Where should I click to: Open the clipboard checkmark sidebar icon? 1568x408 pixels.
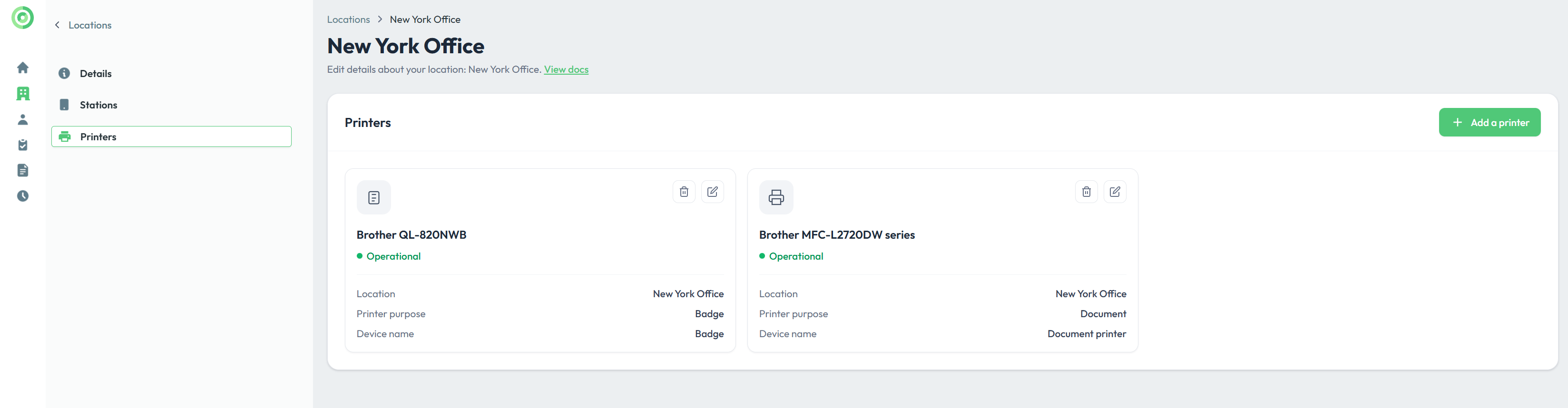pos(22,145)
